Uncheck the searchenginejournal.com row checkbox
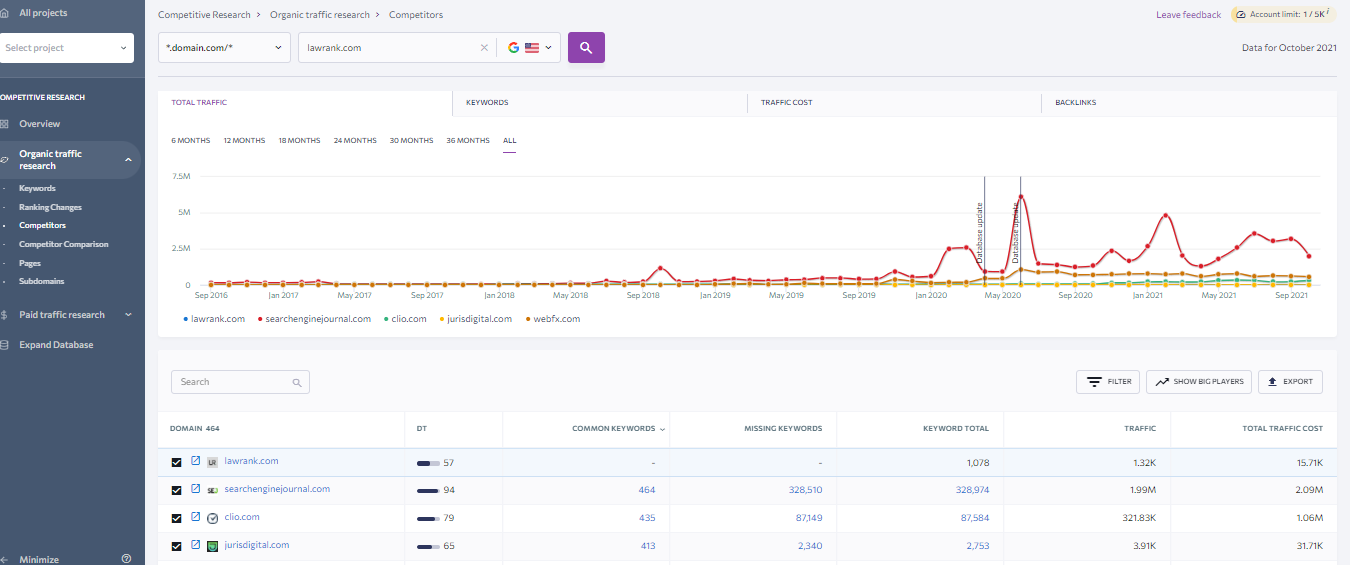This screenshot has width=1350, height=565. tap(177, 490)
